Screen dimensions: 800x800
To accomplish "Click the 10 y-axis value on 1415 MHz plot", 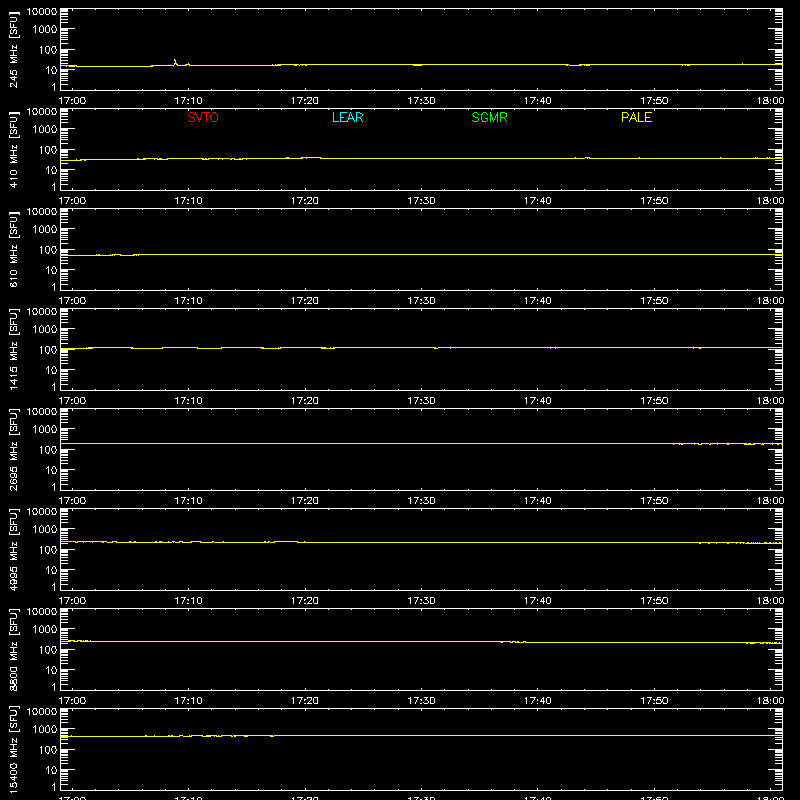I will coord(51,370).
